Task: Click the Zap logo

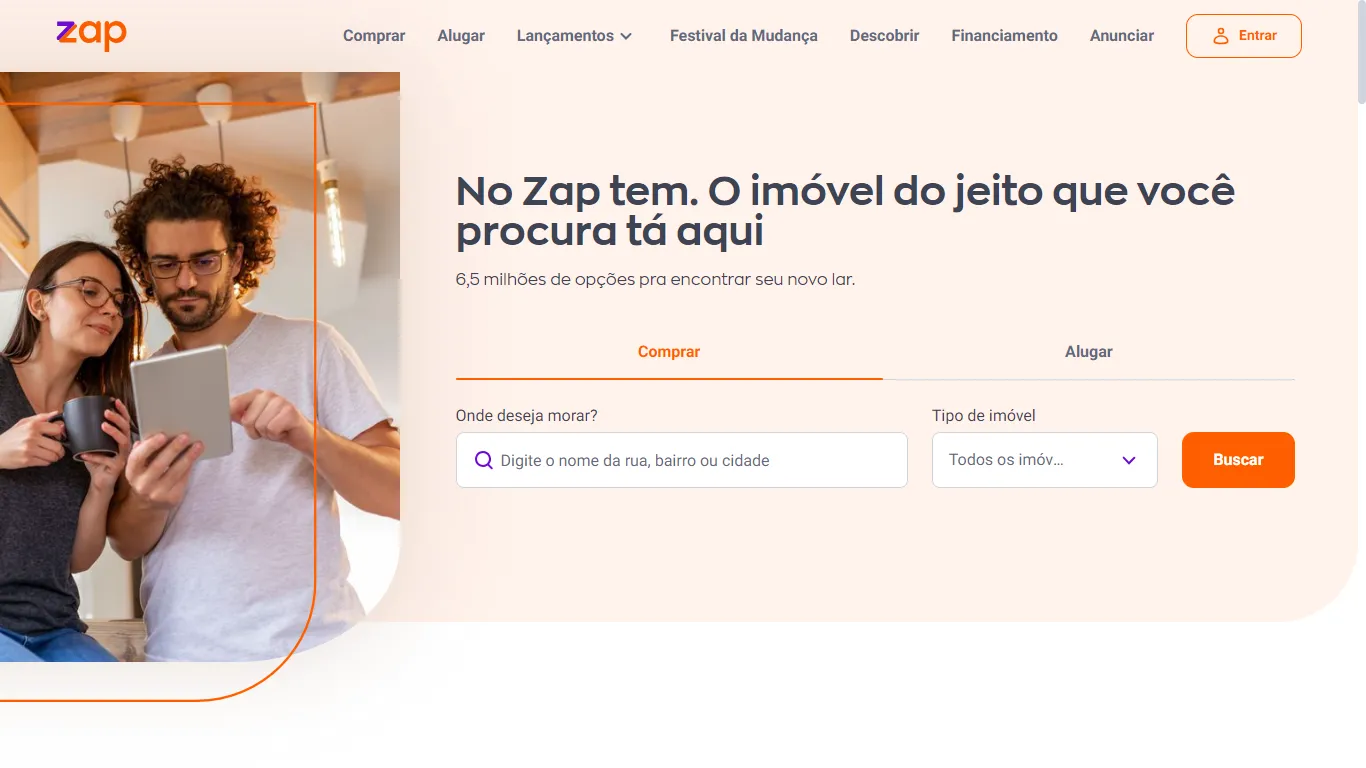Action: pyautogui.click(x=91, y=35)
